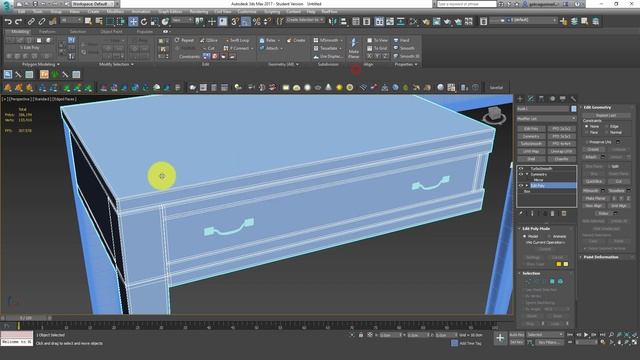Select the Select and Link tool

coord(31,21)
